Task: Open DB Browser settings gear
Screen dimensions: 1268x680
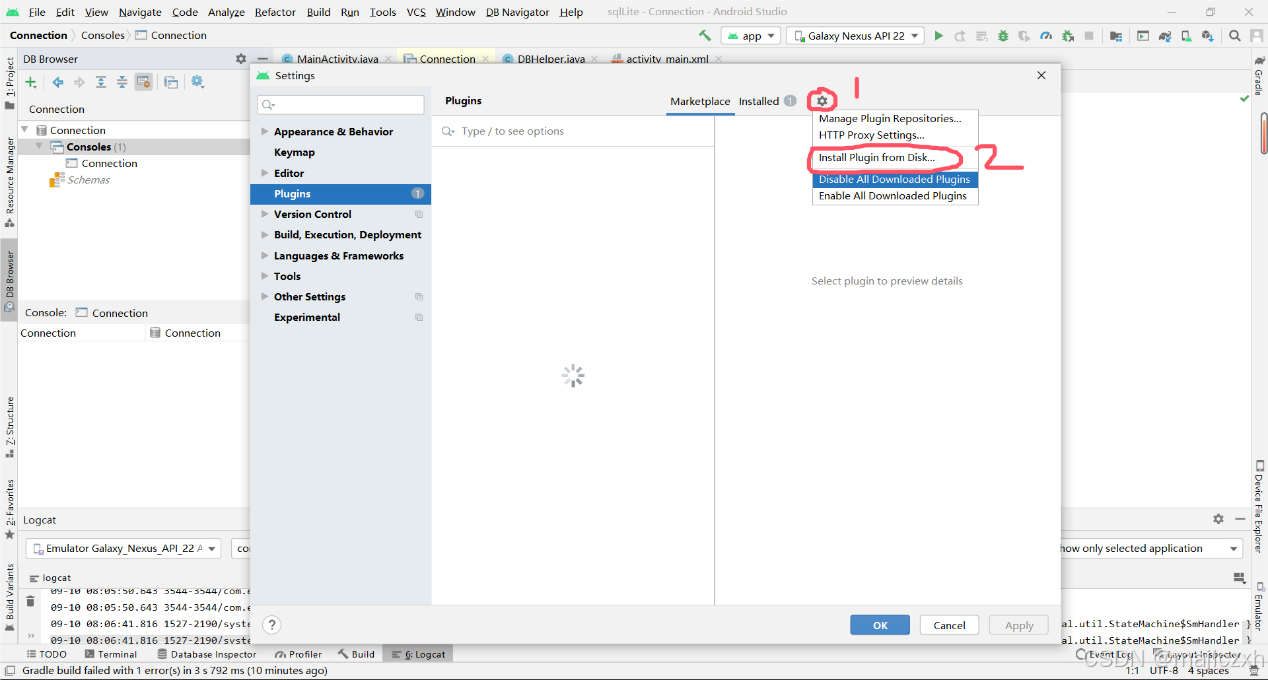Action: pyautogui.click(x=196, y=82)
